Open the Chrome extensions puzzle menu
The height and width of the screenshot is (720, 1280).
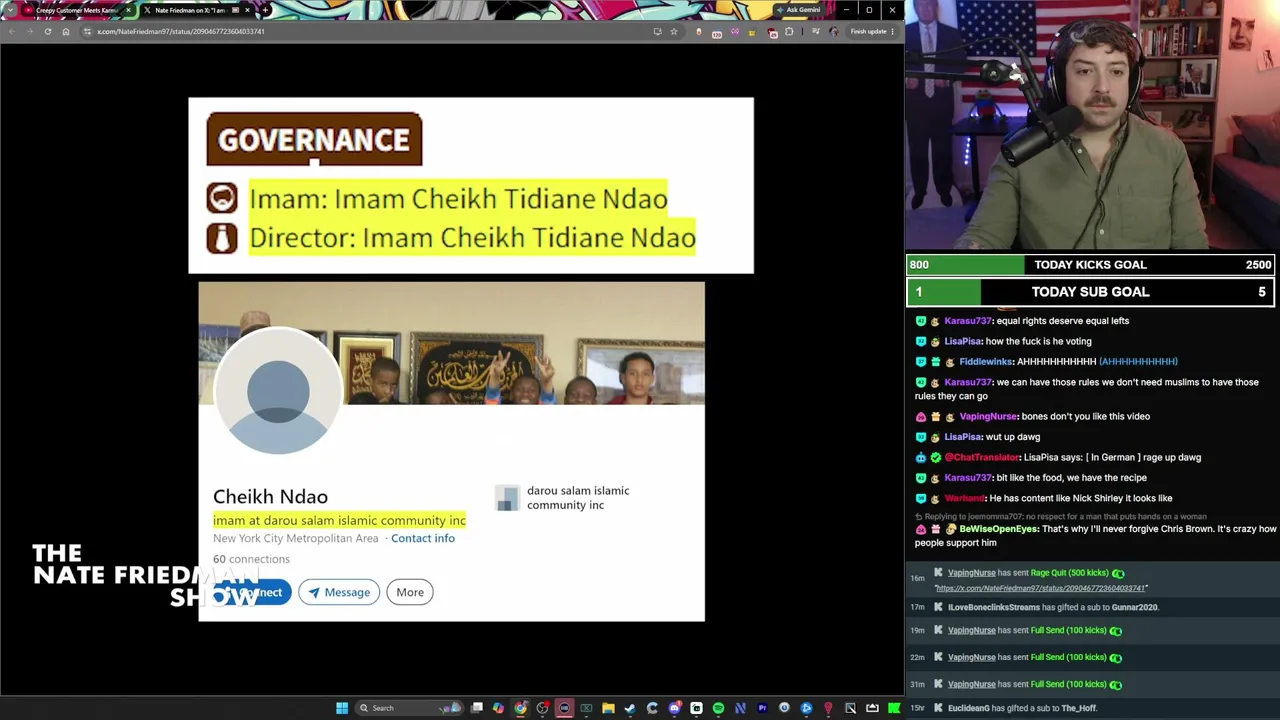789,31
